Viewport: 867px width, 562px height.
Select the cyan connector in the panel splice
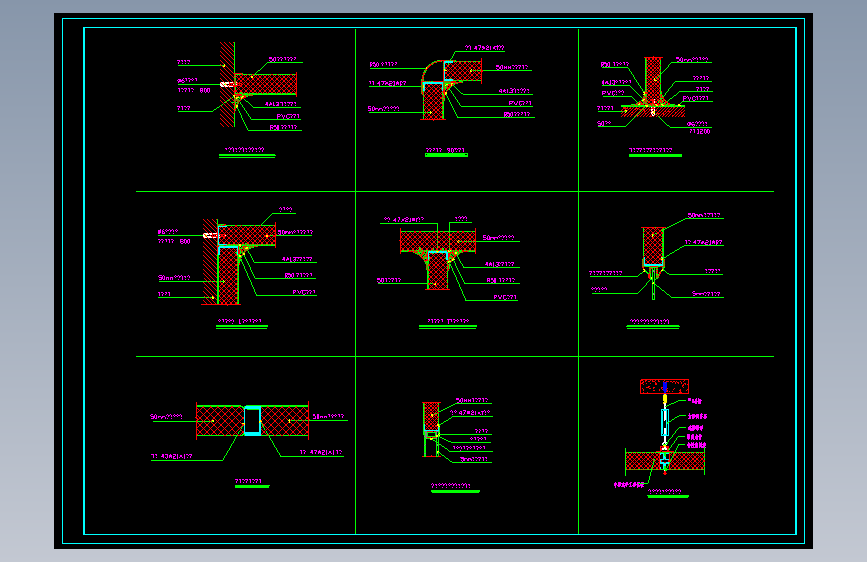[253, 421]
